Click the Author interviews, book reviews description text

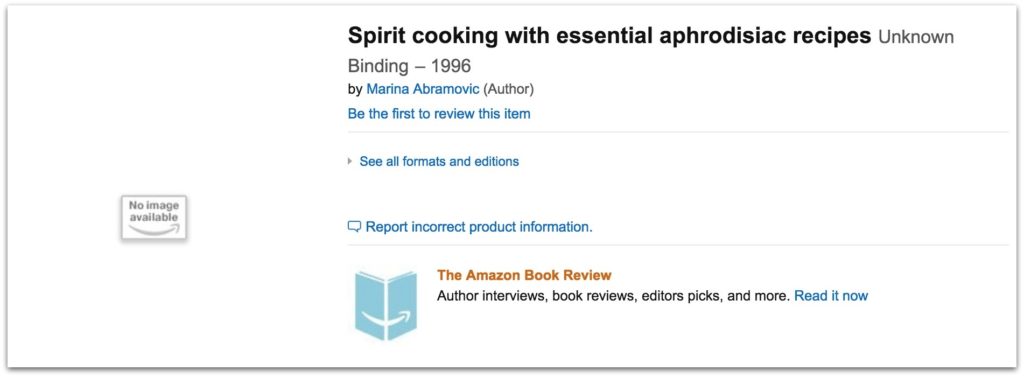pyautogui.click(x=614, y=295)
